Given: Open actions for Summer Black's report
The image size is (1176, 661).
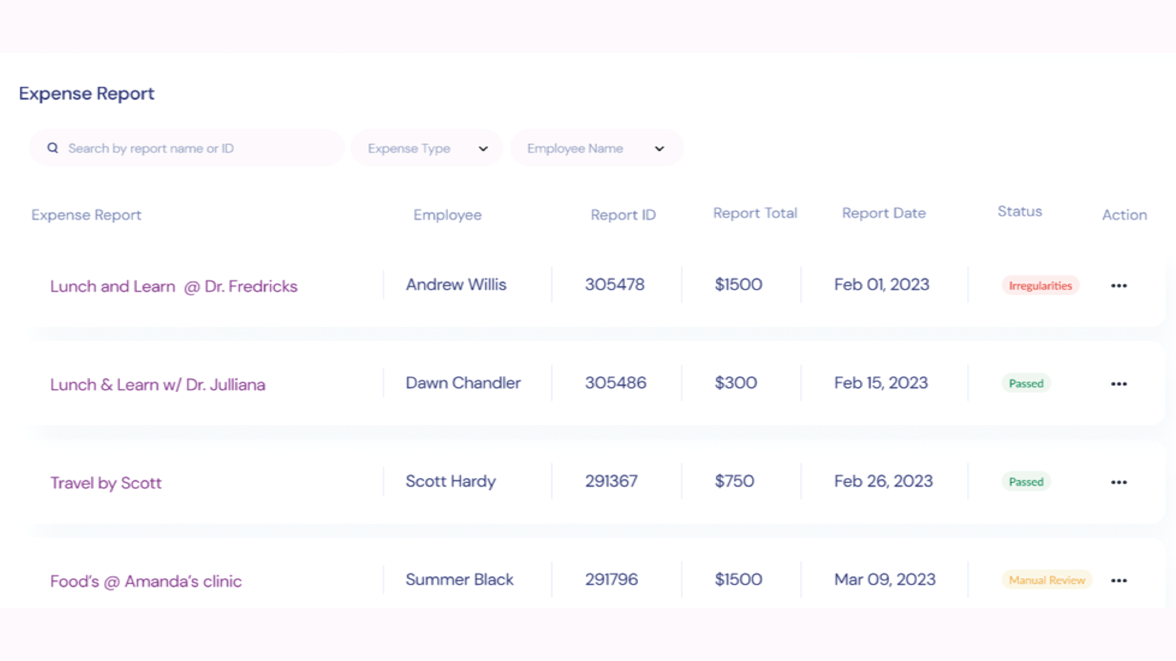Looking at the screenshot, I should coord(1117,579).
